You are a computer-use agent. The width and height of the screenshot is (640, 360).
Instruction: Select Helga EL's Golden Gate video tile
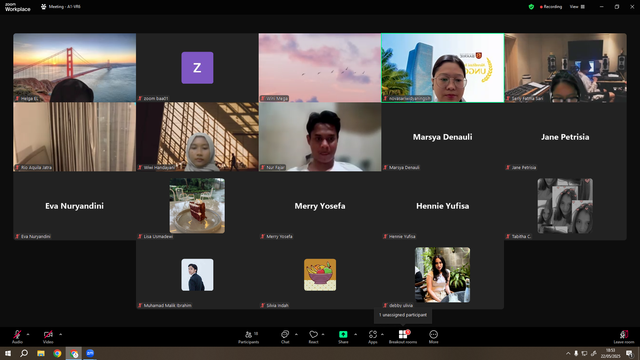coord(75,67)
